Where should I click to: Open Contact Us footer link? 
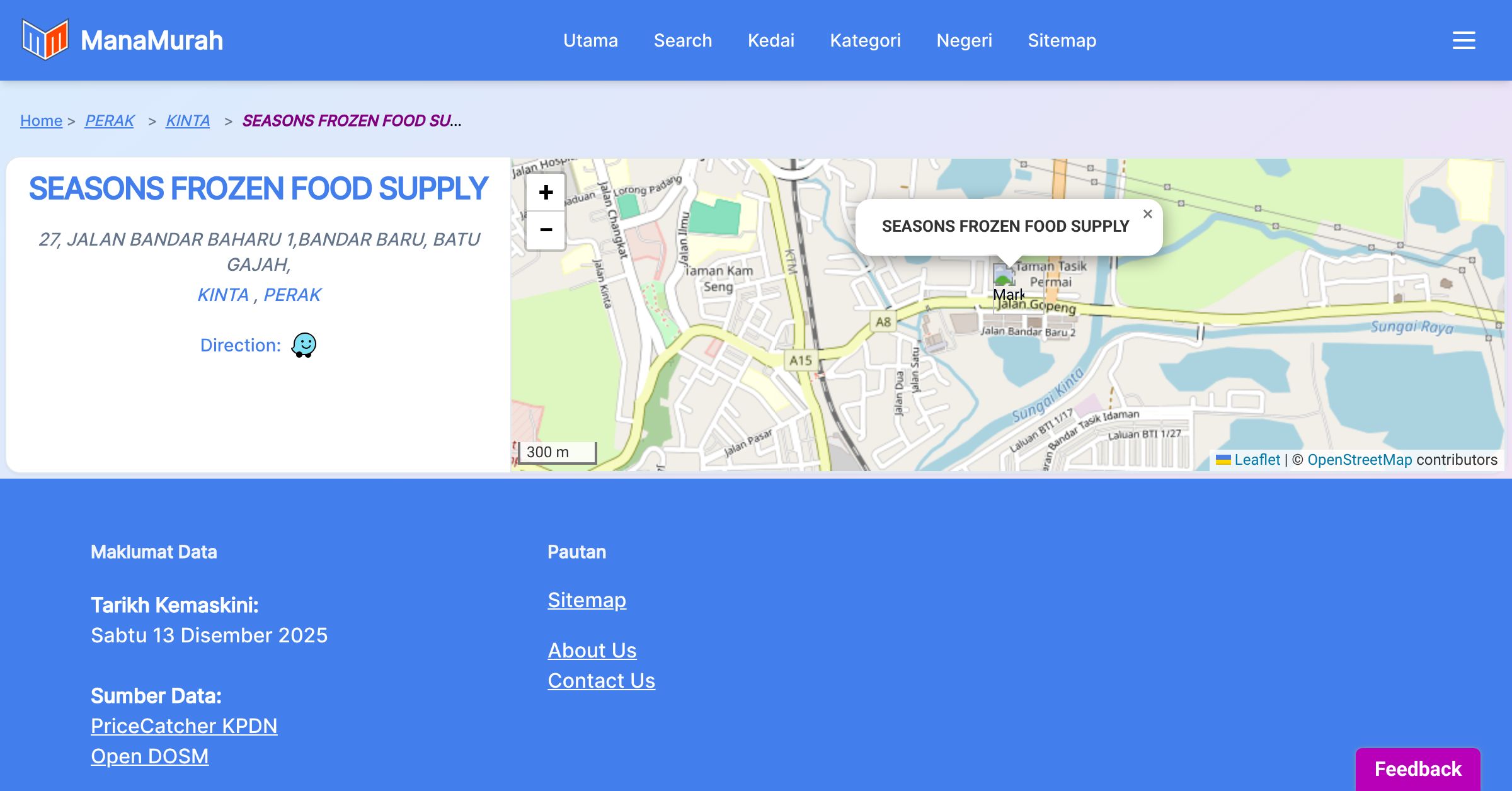pyautogui.click(x=601, y=680)
